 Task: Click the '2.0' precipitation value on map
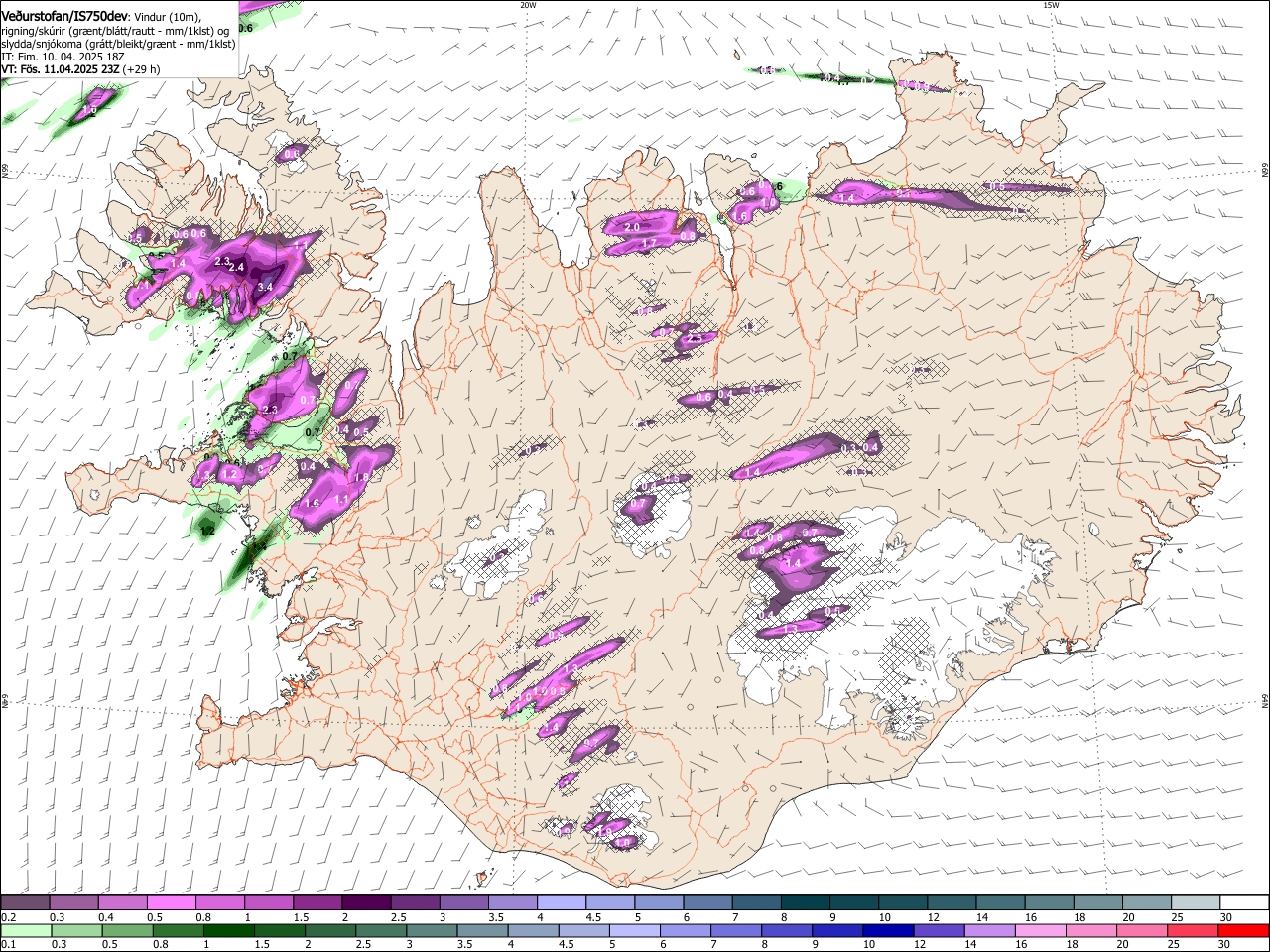tap(632, 227)
